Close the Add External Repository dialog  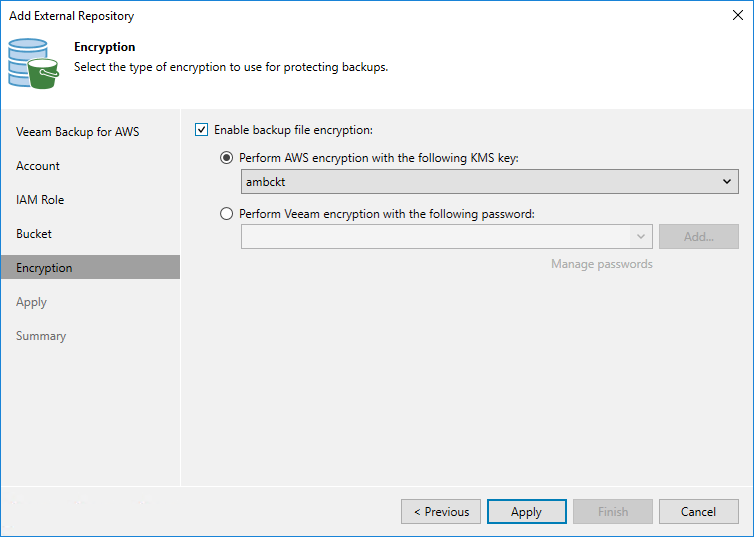738,15
